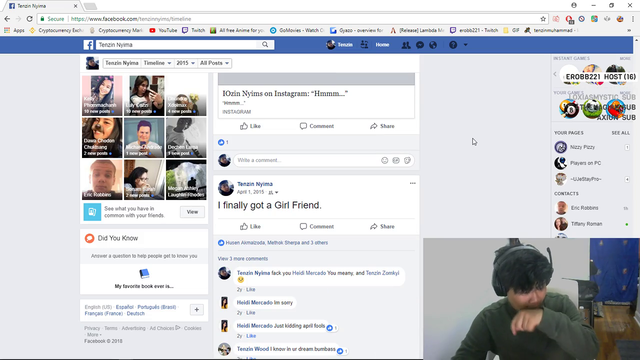This screenshot has width=640, height=360.
Task: Click the search magnifier icon
Action: 265,44
